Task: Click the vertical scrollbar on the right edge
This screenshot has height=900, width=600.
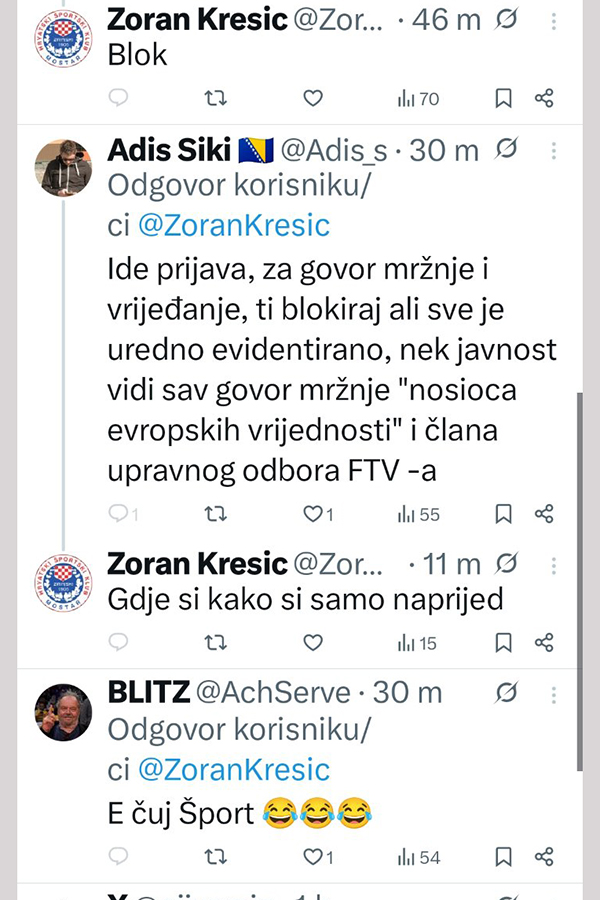Action: pyautogui.click(x=581, y=580)
